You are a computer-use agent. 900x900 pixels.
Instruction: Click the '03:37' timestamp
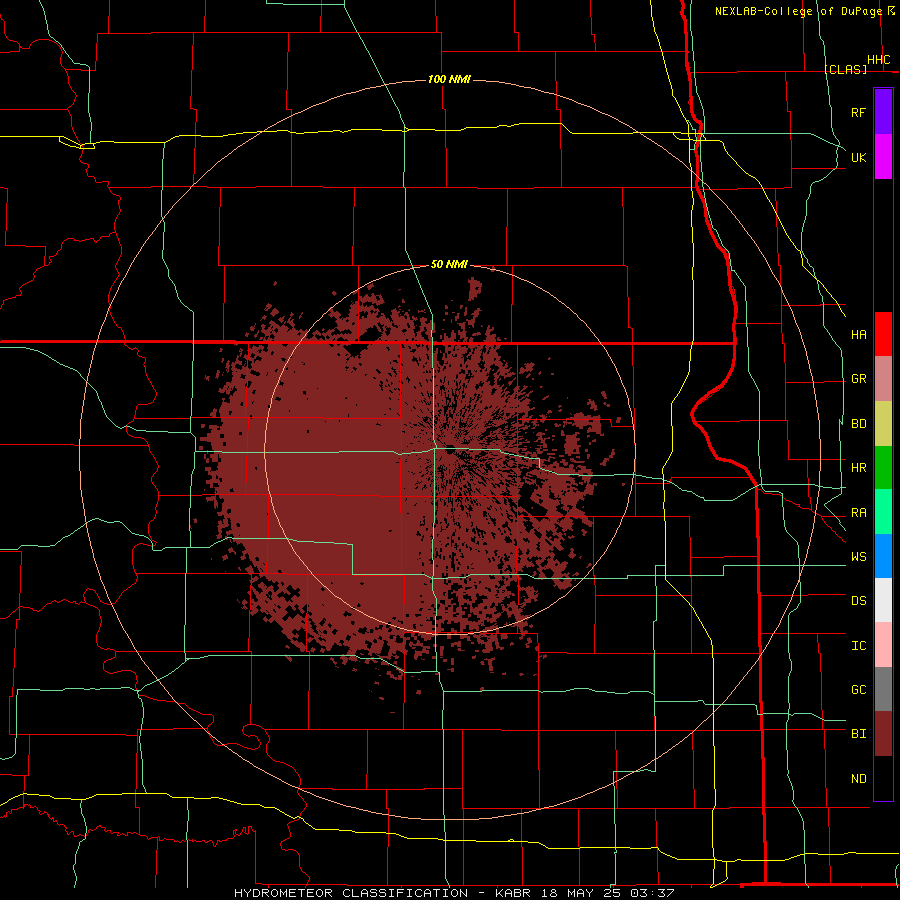[x=652, y=893]
